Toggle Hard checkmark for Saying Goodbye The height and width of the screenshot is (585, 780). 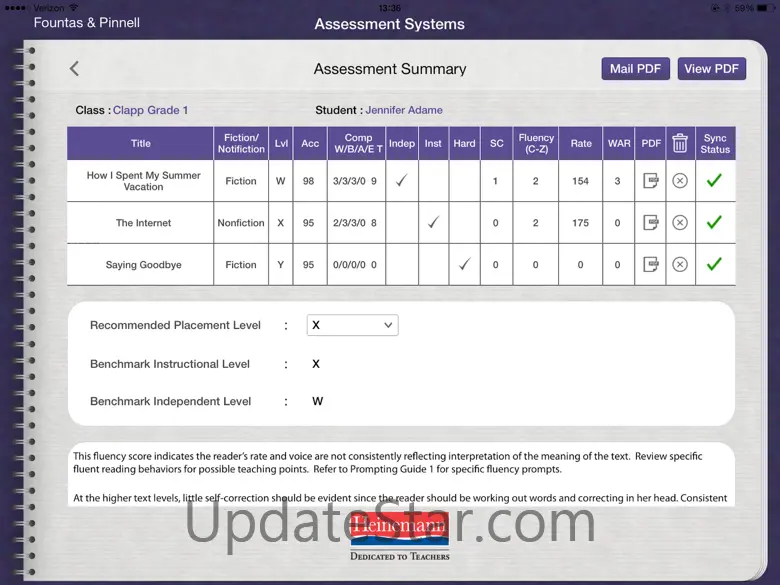pyautogui.click(x=465, y=264)
